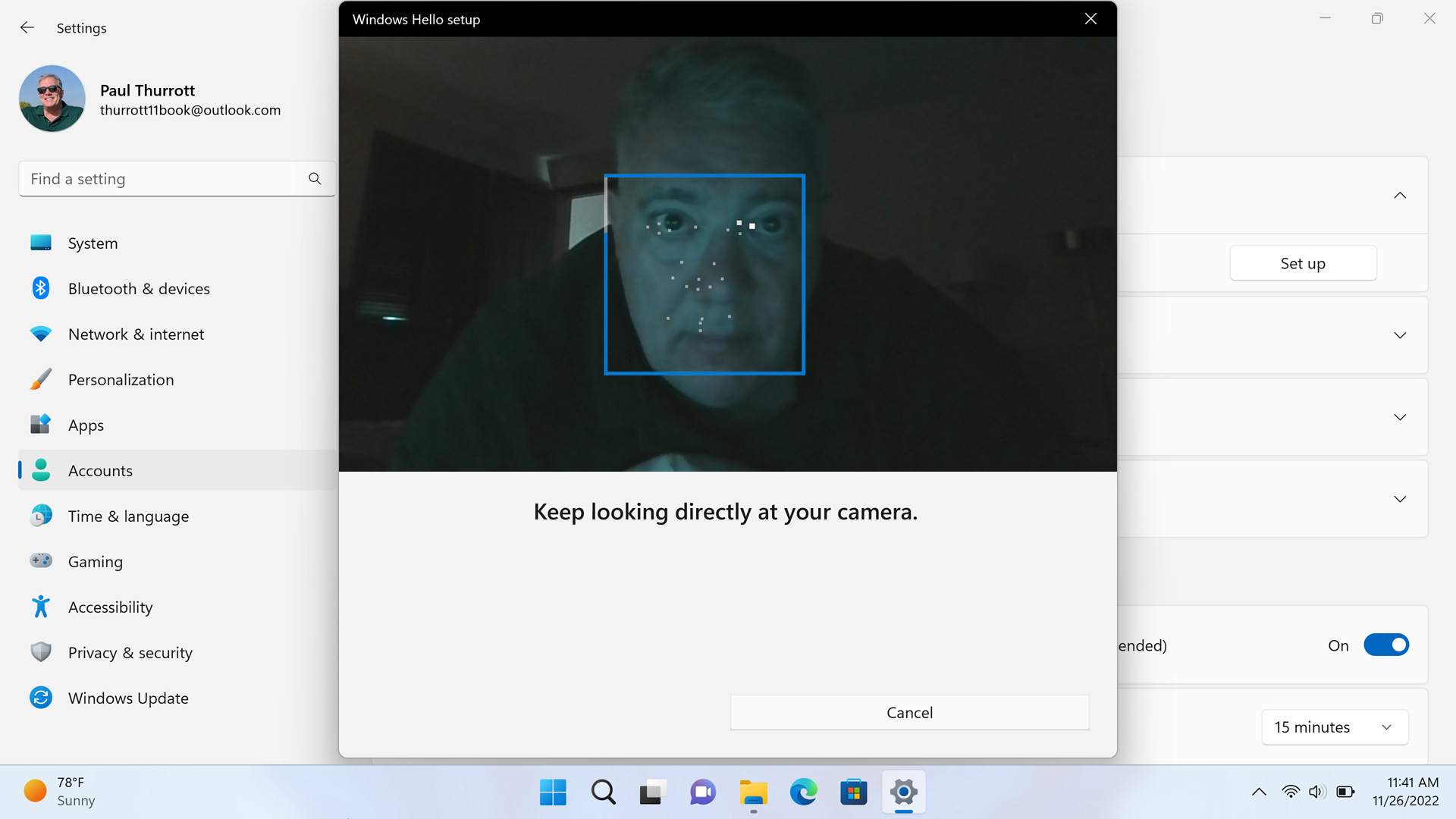
Task: Click the Personalization paintbrush icon
Action: [x=41, y=379]
